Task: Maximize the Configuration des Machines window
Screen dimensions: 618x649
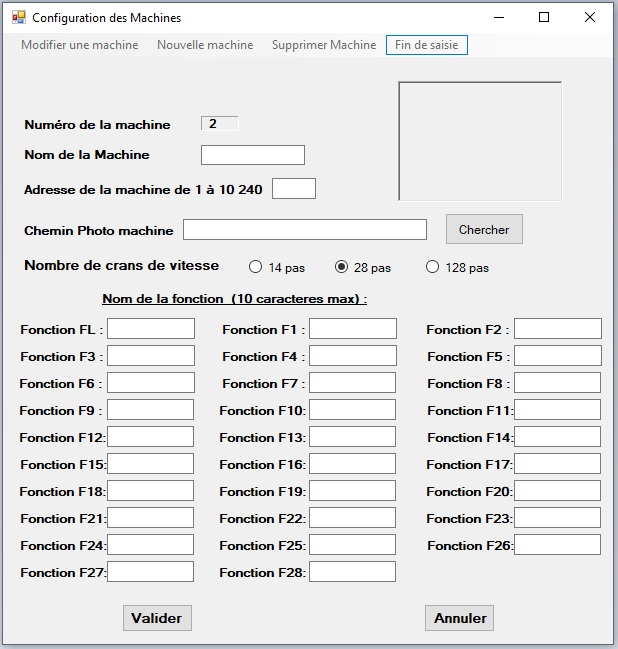Action: (544, 17)
